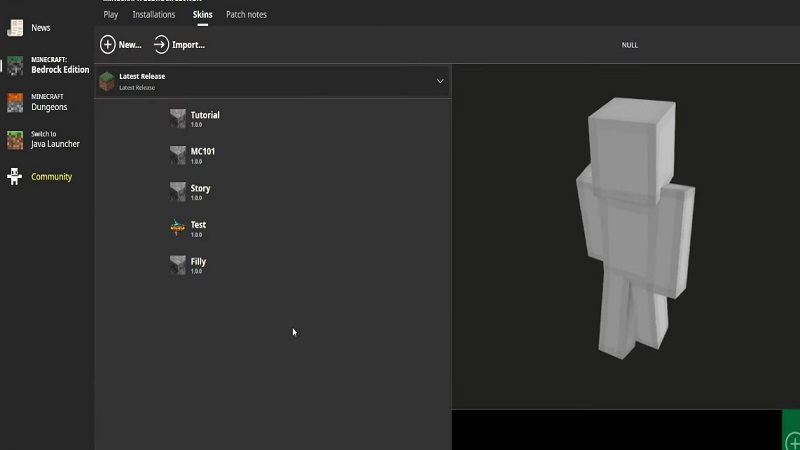Go to the Patch notes tab
The width and height of the screenshot is (800, 450).
pyautogui.click(x=246, y=15)
